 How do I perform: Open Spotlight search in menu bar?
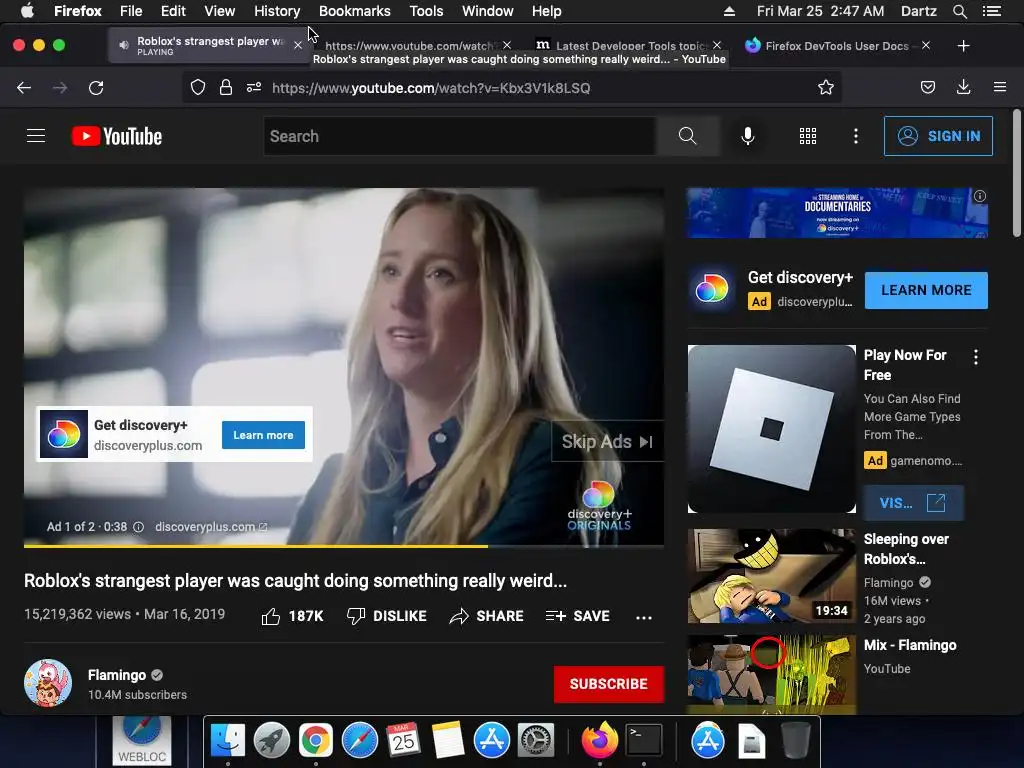tap(959, 11)
